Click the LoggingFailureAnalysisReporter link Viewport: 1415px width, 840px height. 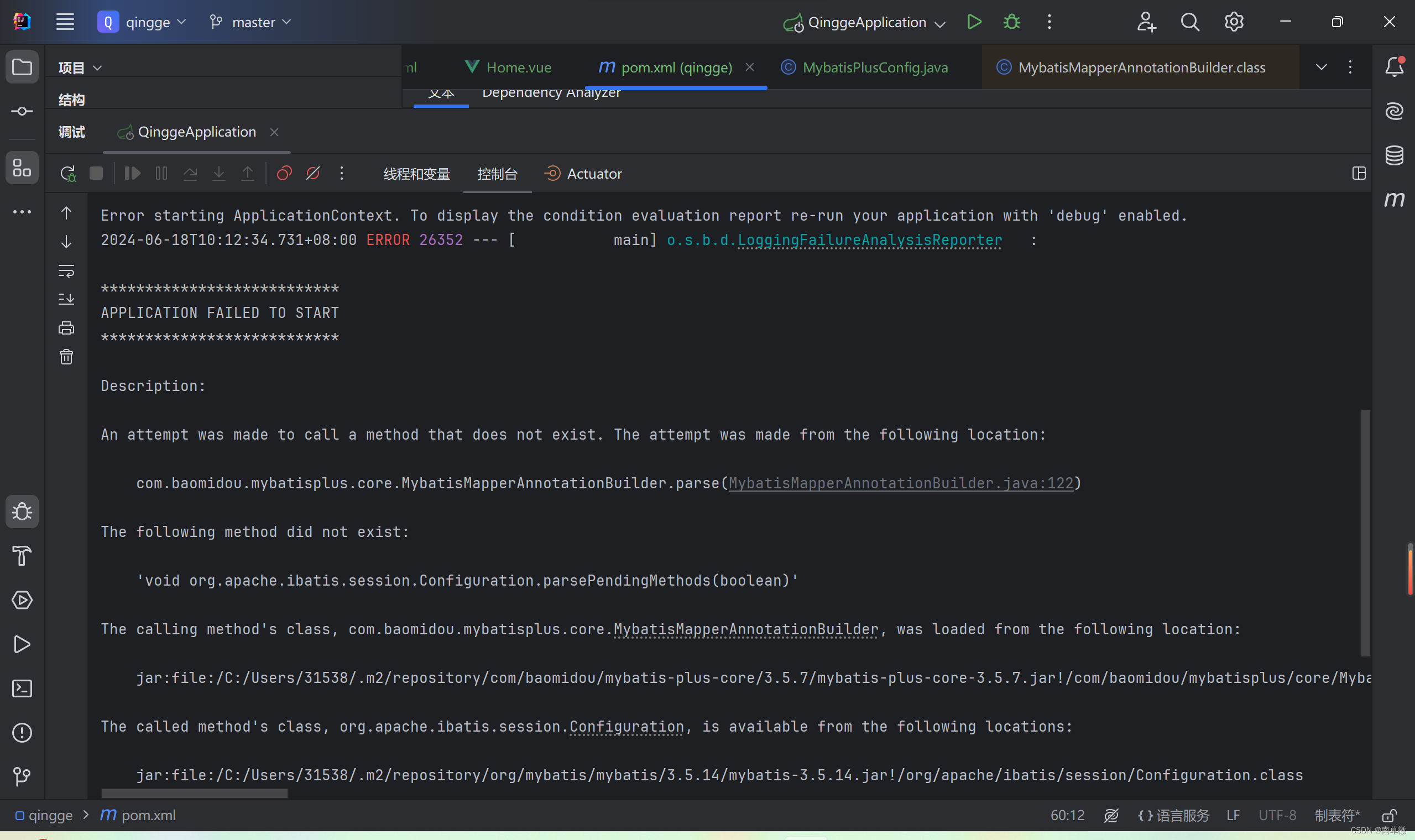(834, 239)
